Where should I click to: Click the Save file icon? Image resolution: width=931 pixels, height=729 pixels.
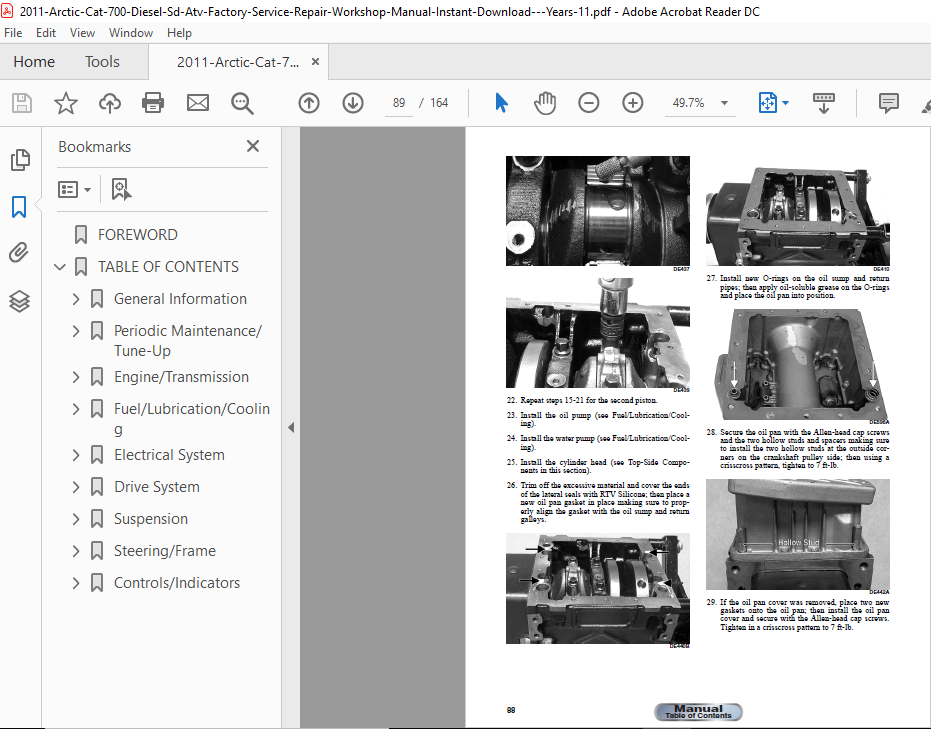click(22, 103)
